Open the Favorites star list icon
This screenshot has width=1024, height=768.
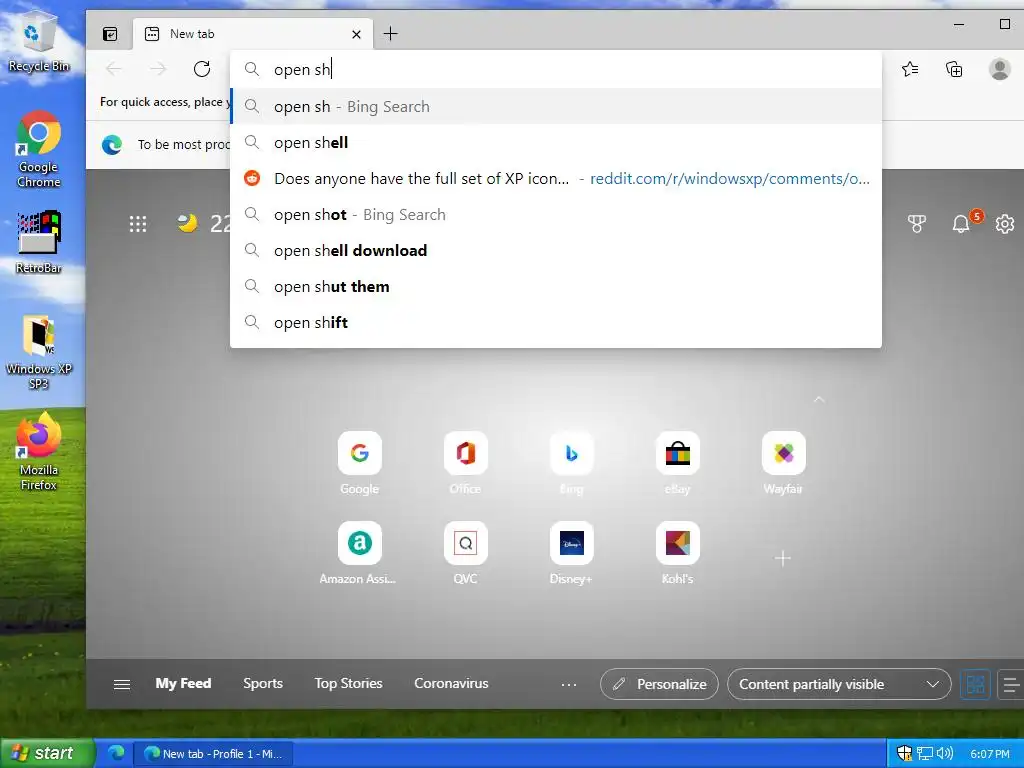pyautogui.click(x=910, y=69)
